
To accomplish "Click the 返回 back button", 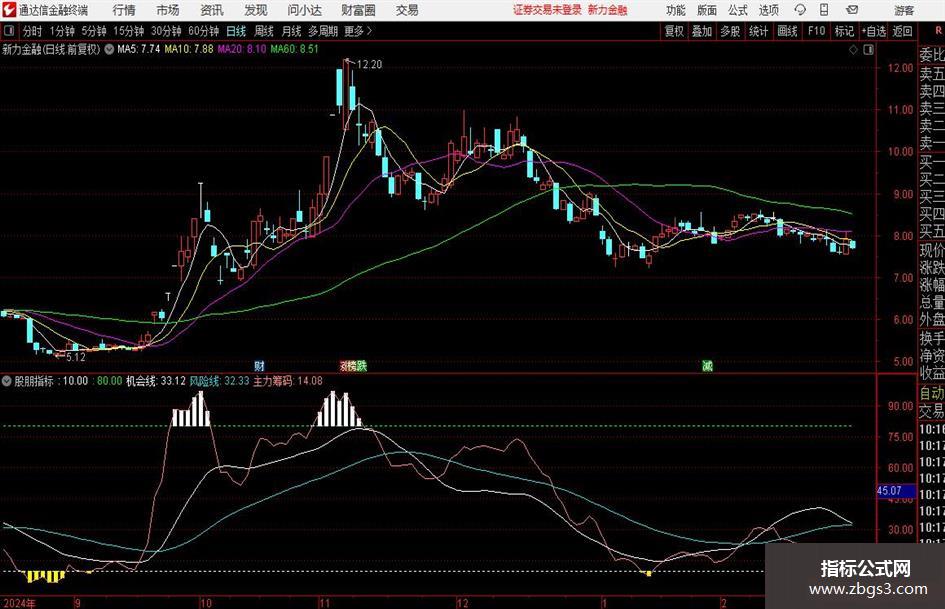I will pos(902,31).
